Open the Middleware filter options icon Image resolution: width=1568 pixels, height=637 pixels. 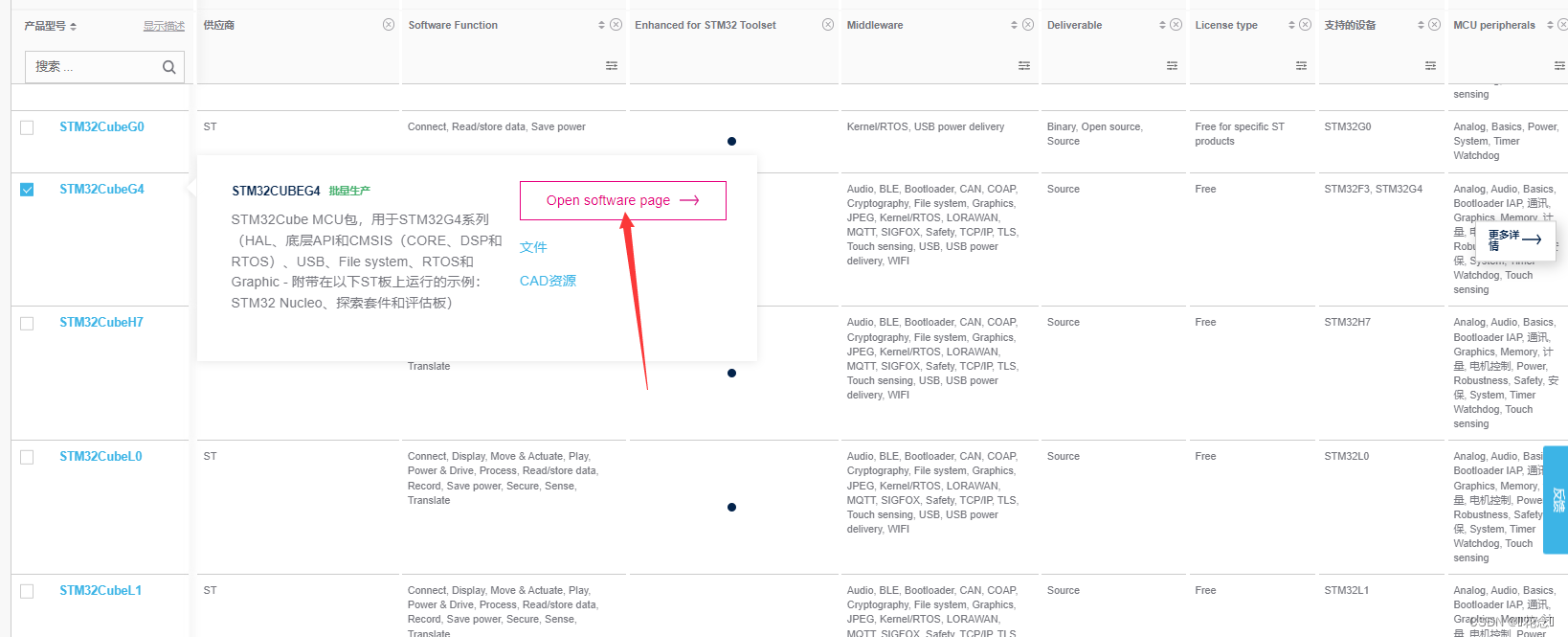click(x=1024, y=65)
